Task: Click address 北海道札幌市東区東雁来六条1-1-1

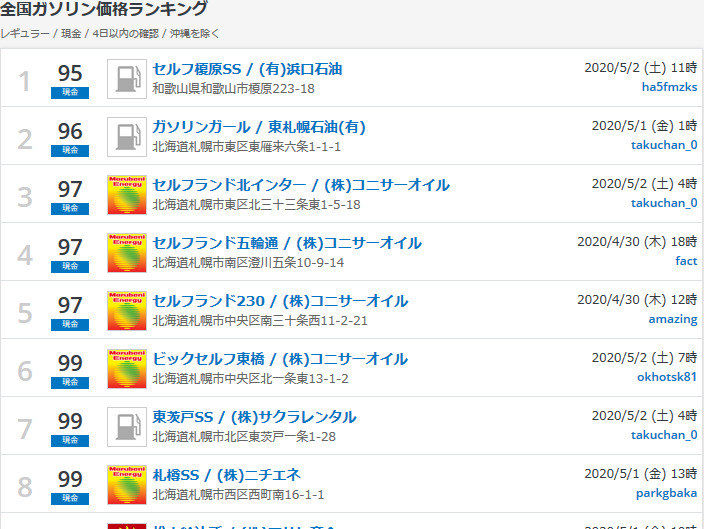Action: tap(246, 146)
